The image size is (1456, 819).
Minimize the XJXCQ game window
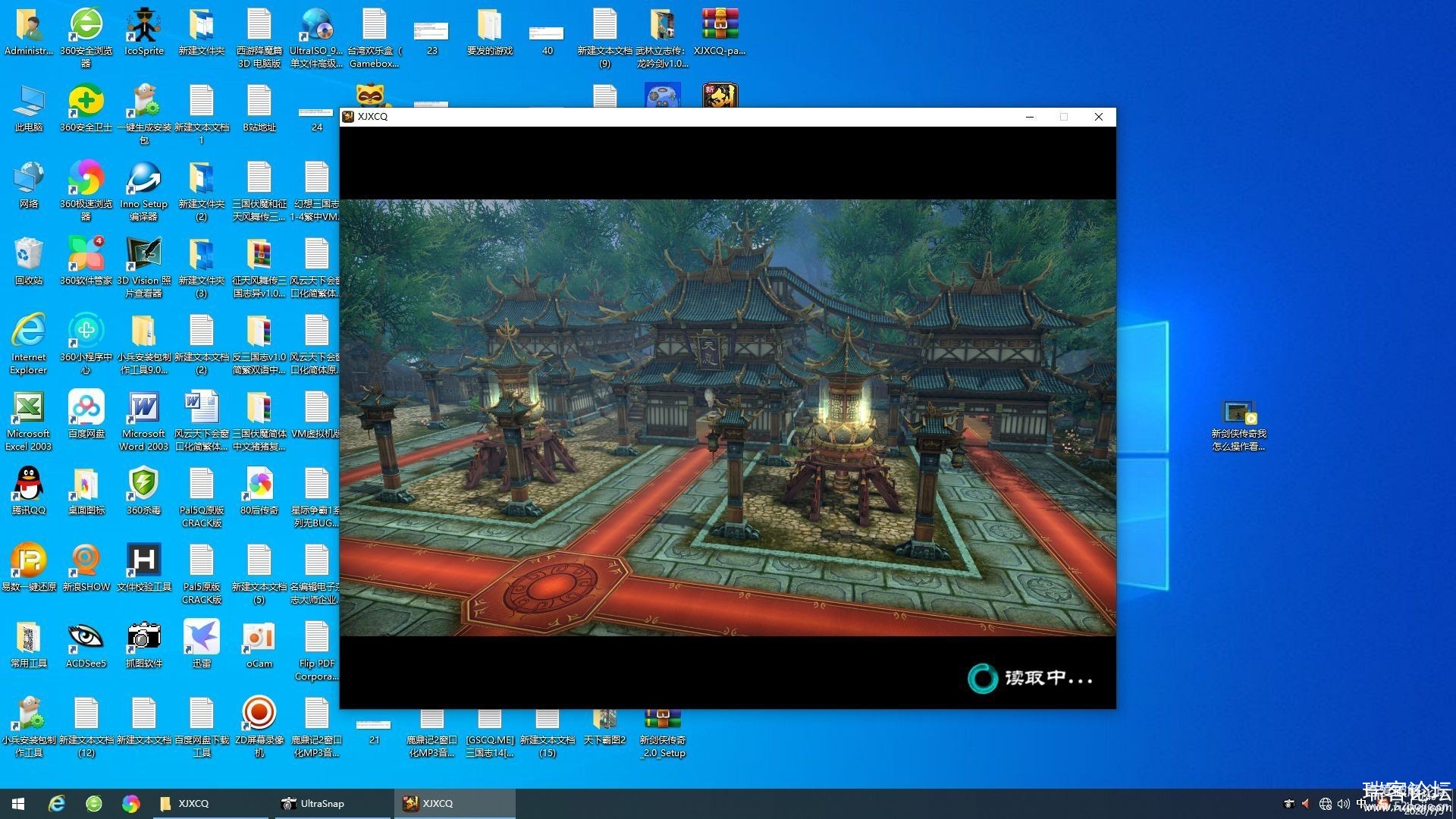(x=1030, y=117)
